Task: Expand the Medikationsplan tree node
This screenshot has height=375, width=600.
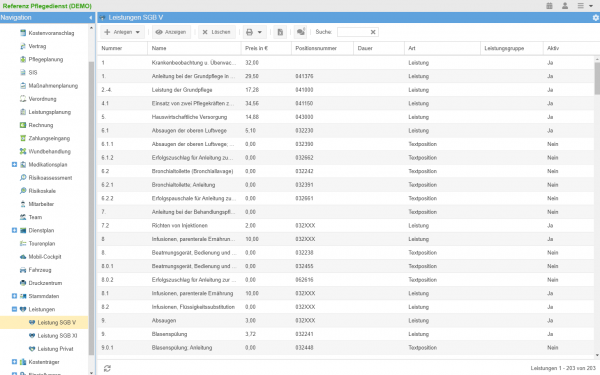Action: [x=14, y=165]
